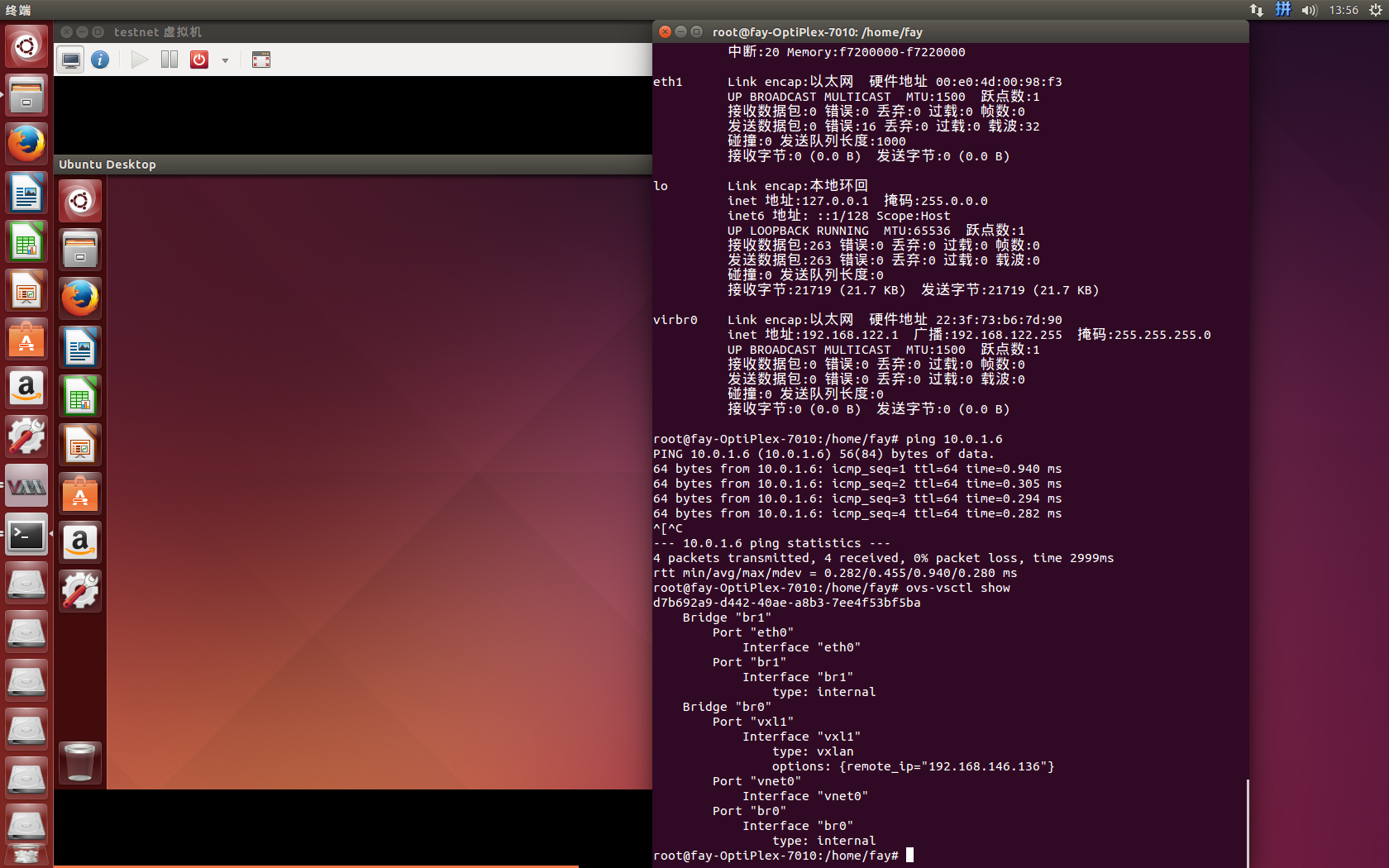Open virtual hardware details info icon
The image size is (1389, 868).
pyautogui.click(x=100, y=60)
